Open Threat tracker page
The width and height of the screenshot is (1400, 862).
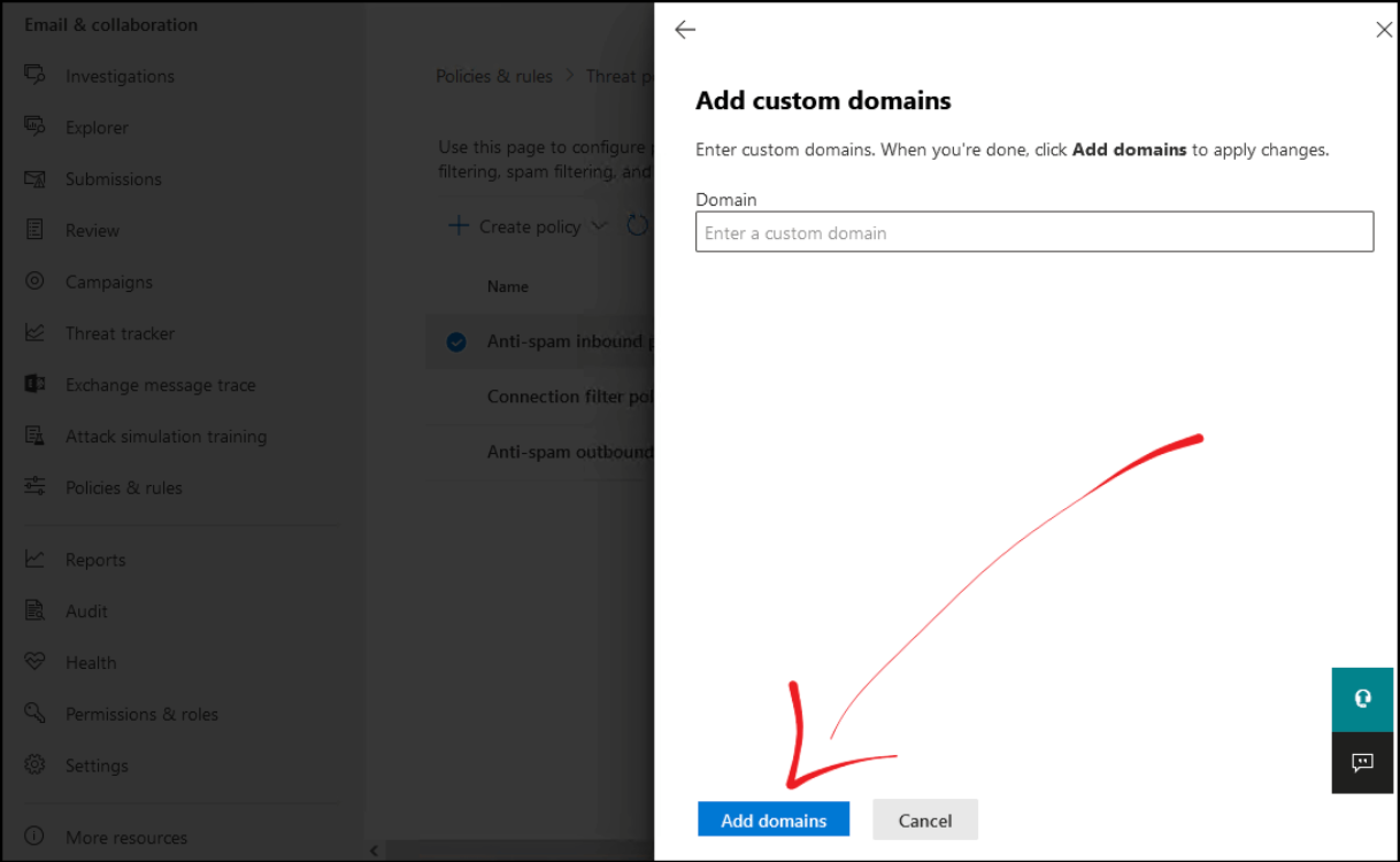tap(120, 333)
